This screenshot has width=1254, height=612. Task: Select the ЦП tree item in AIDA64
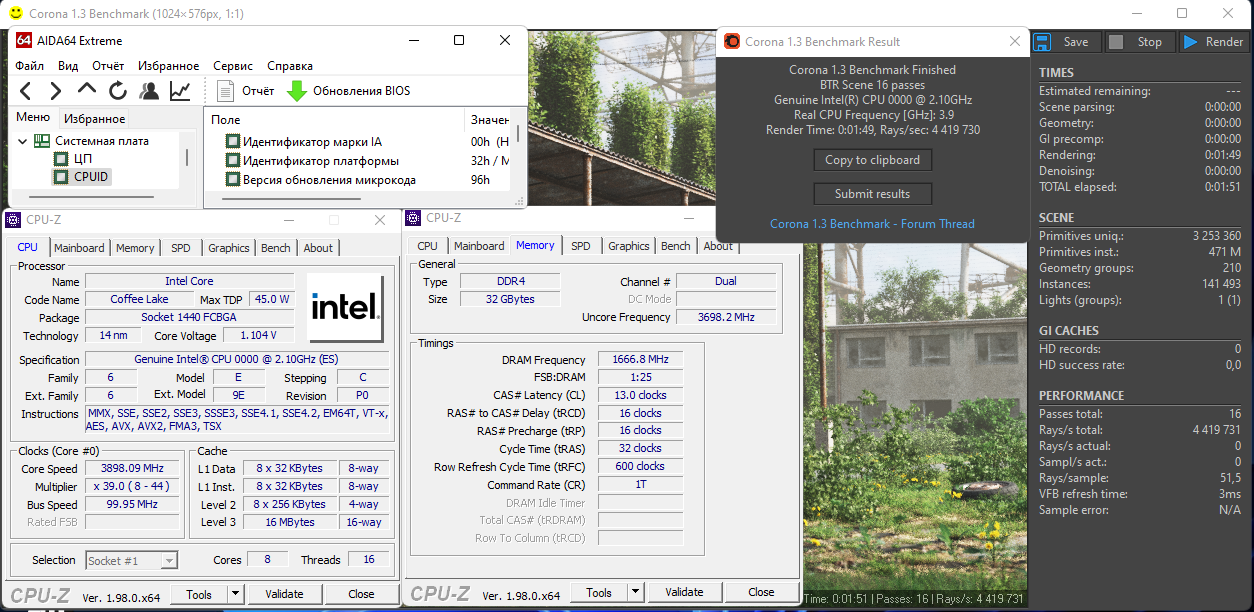tap(83, 159)
